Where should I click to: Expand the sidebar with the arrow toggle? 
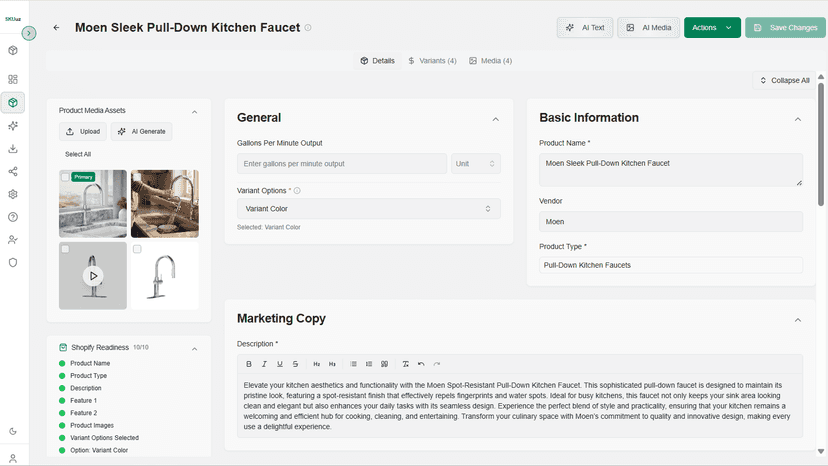coord(29,33)
